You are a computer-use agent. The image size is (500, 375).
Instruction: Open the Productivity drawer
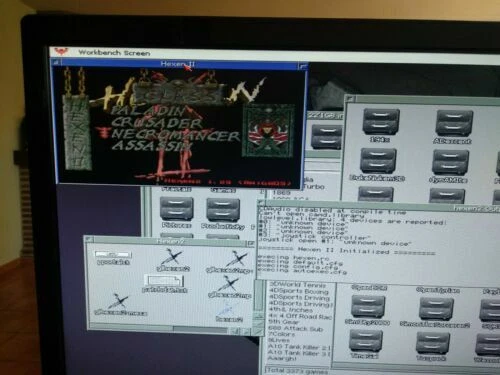pos(223,214)
